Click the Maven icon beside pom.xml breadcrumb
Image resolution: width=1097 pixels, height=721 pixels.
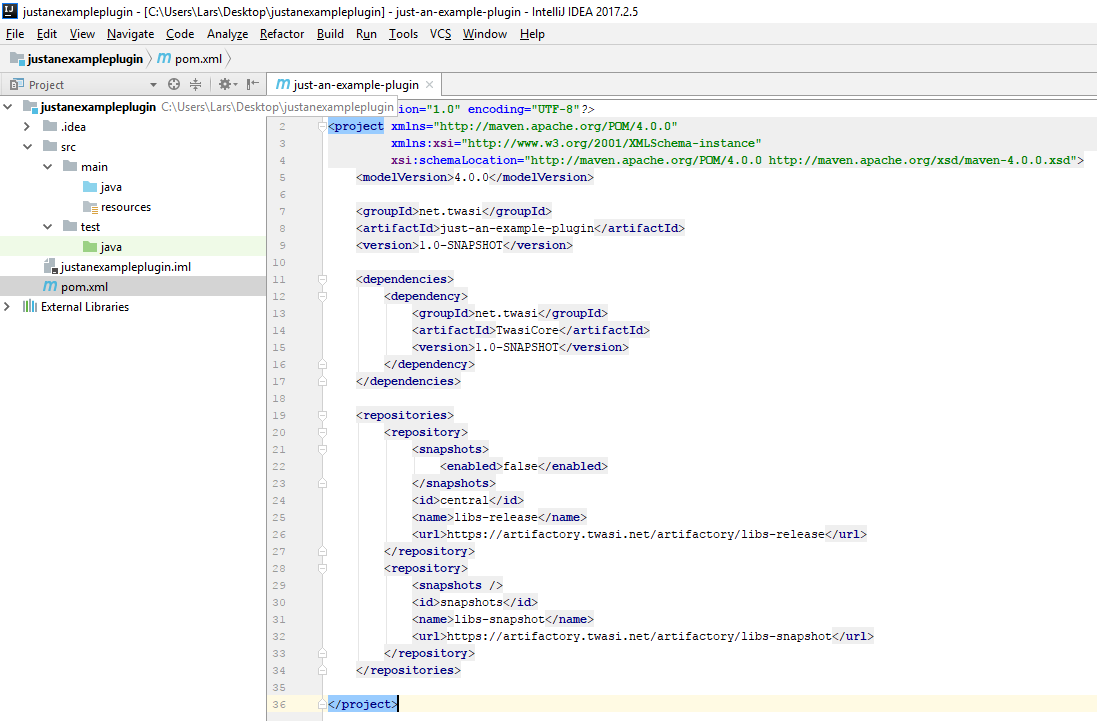(x=164, y=59)
